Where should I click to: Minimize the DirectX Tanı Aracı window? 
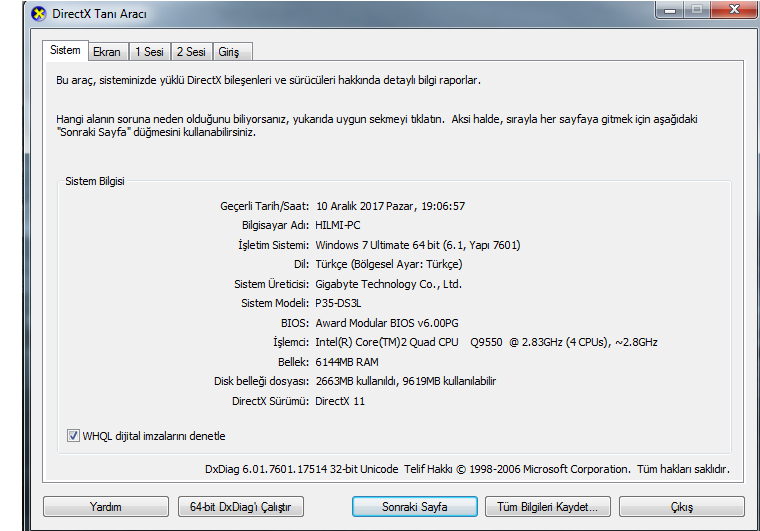[x=670, y=10]
